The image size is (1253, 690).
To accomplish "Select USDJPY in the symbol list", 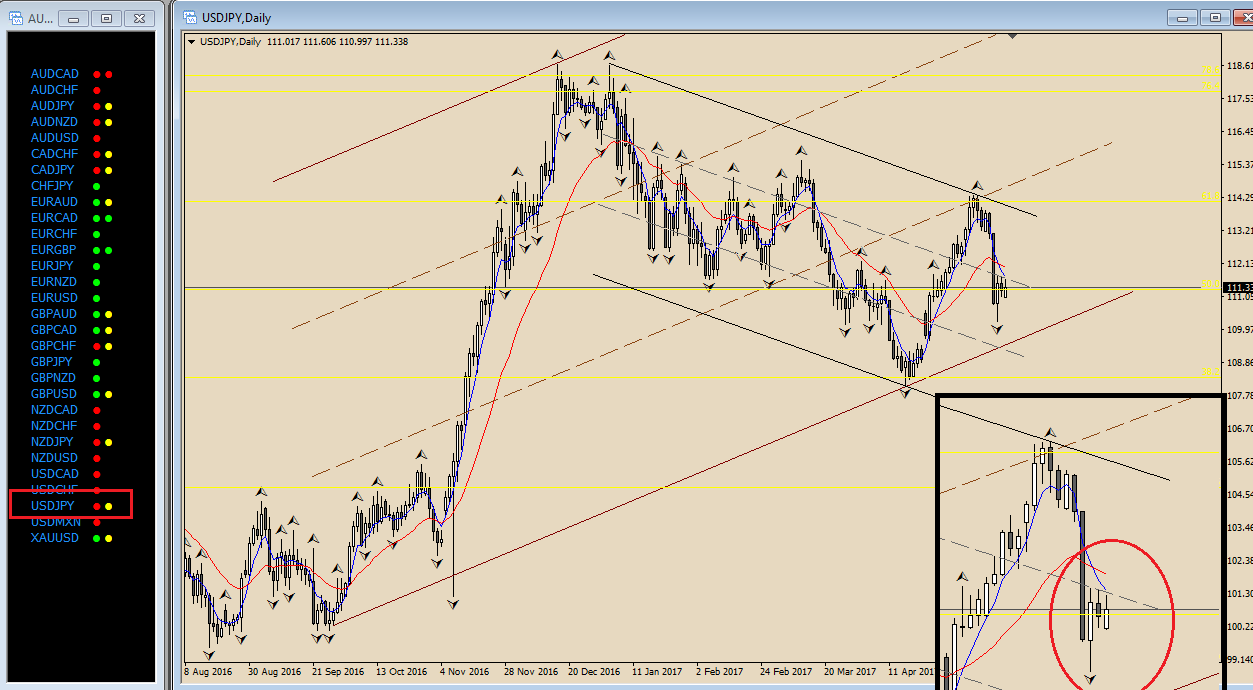I will point(52,507).
